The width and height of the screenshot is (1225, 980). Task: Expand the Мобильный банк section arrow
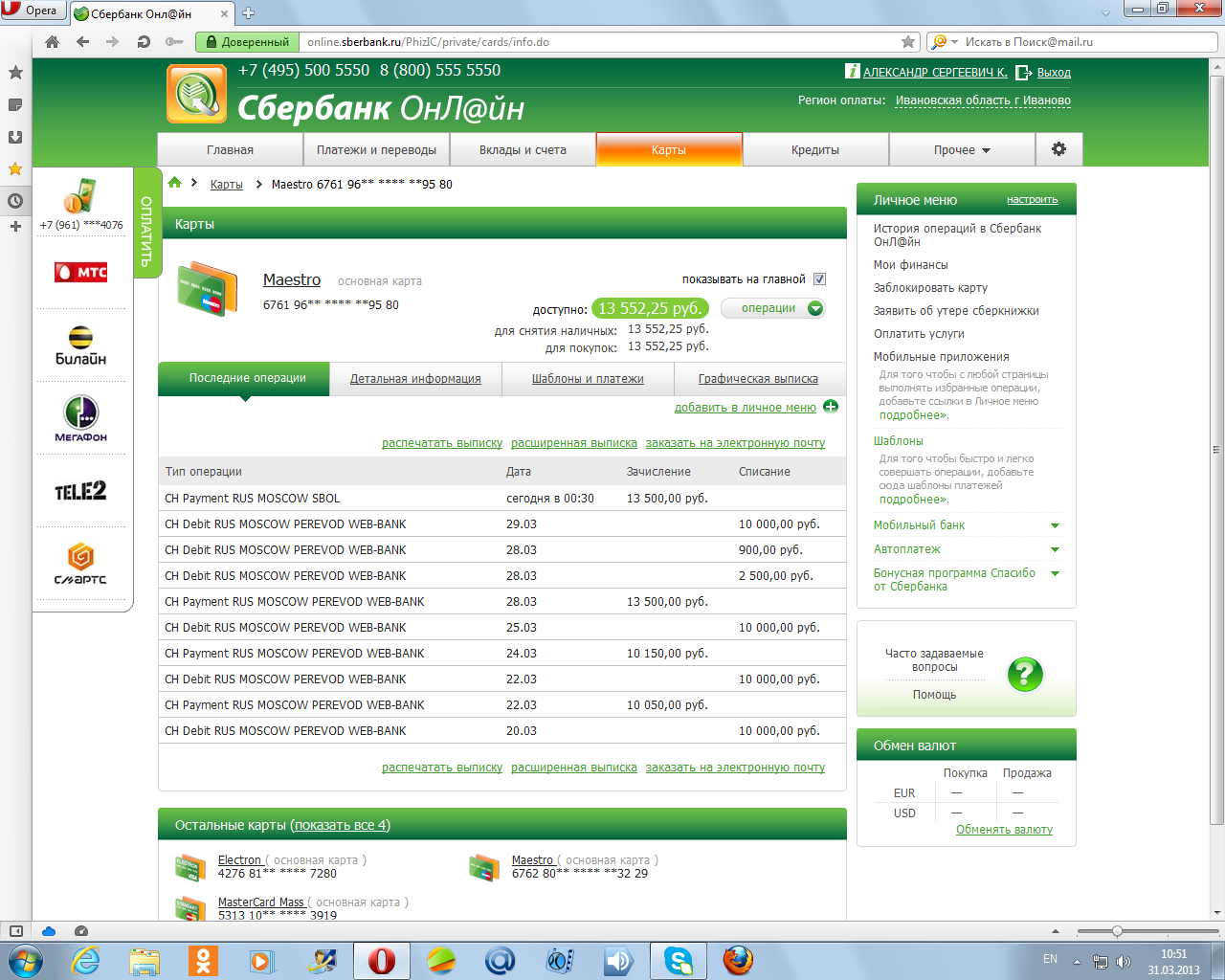[x=1055, y=525]
